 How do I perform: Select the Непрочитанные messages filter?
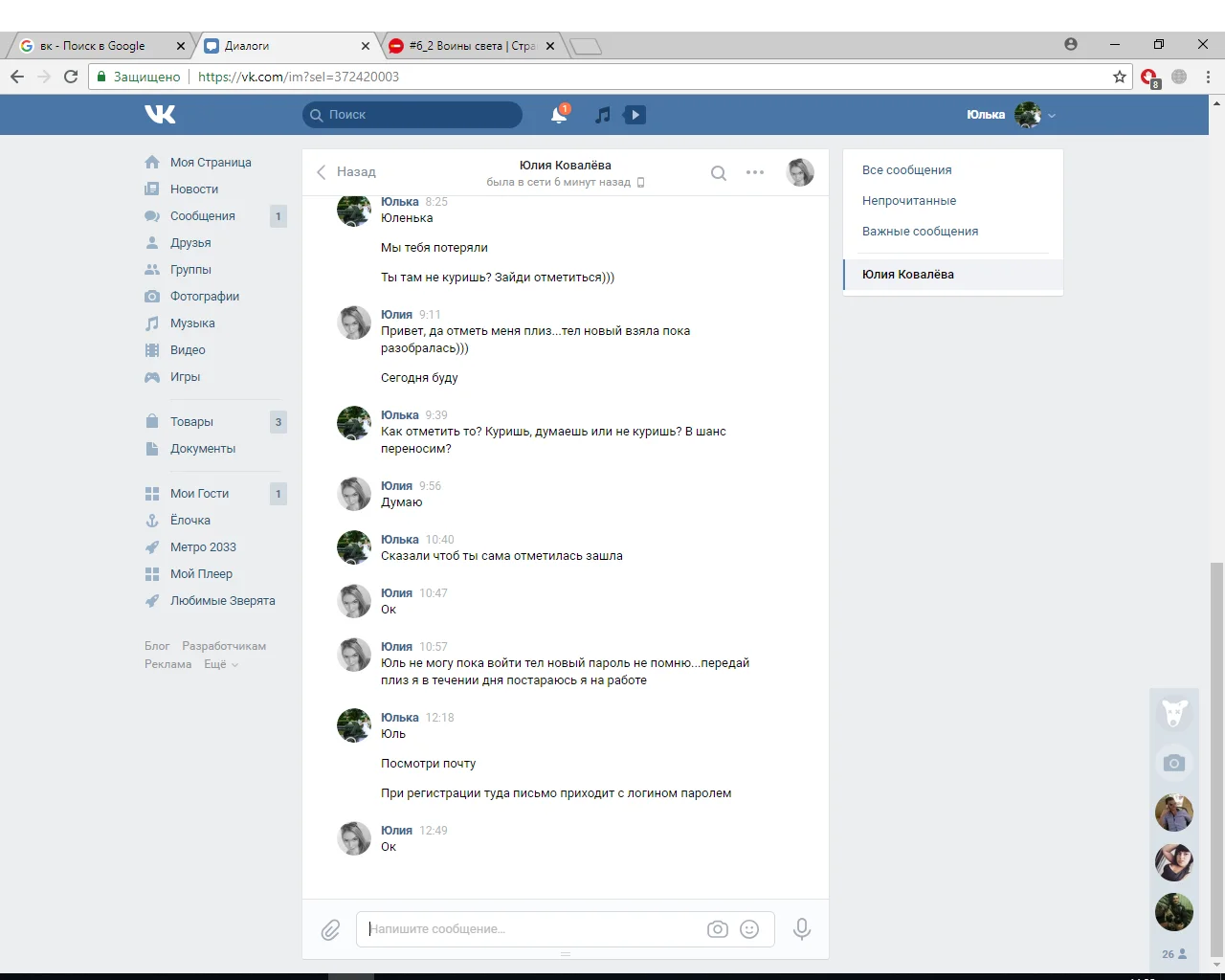click(x=909, y=200)
